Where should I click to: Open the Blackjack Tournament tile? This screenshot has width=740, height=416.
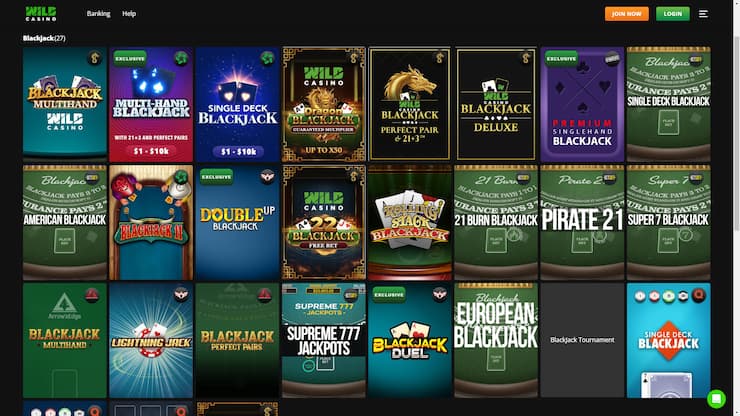tap(582, 340)
